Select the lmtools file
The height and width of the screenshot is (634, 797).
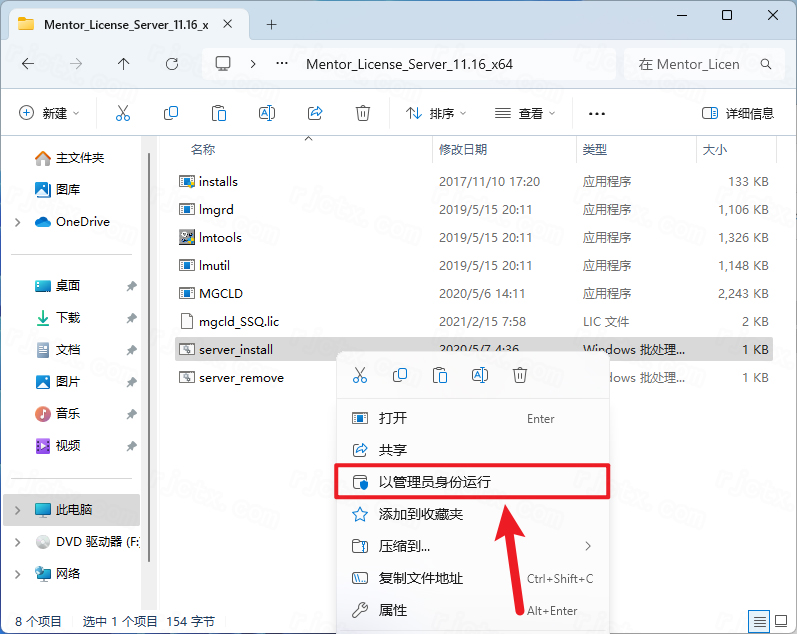220,237
